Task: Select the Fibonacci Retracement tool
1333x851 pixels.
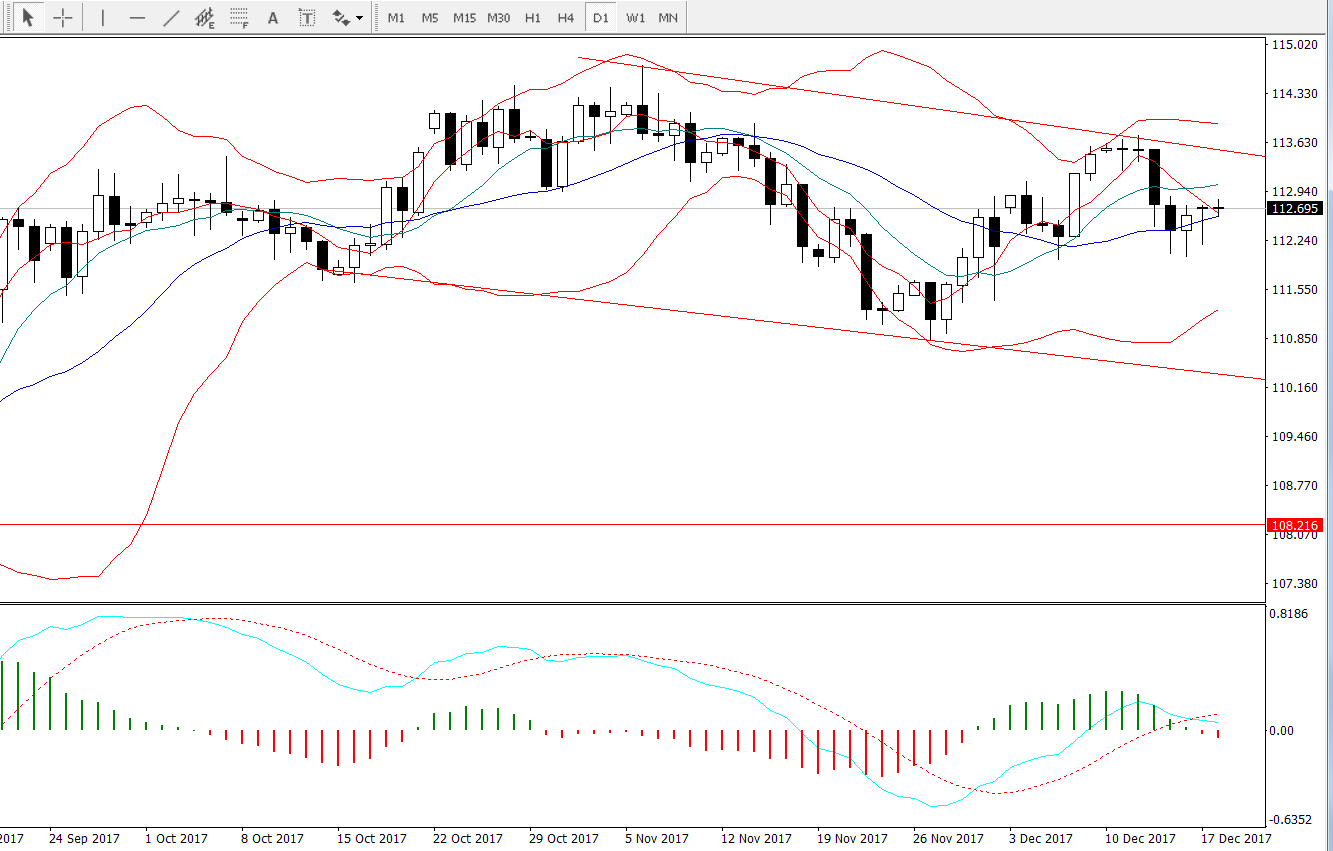Action: (x=239, y=17)
